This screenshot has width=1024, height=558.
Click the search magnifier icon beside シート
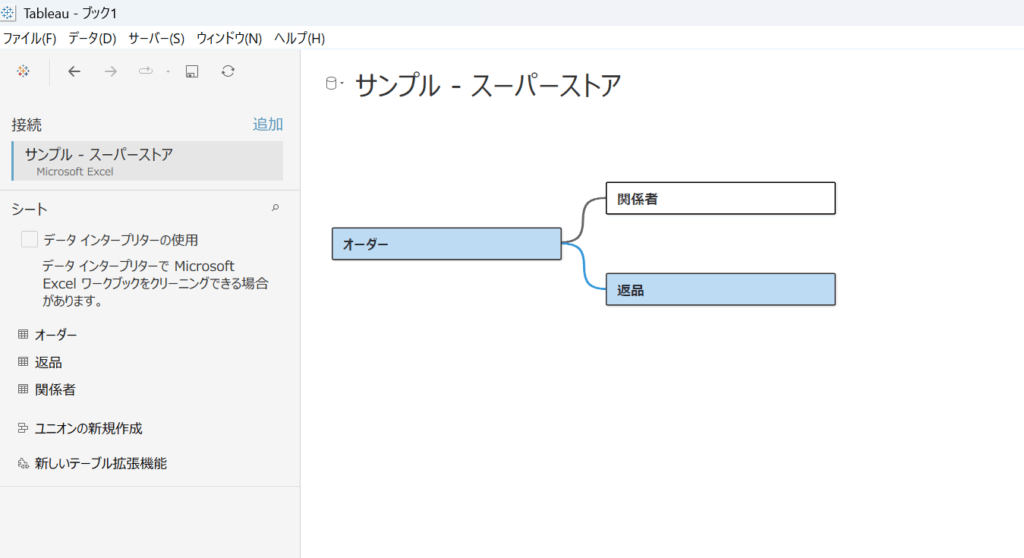tap(276, 208)
